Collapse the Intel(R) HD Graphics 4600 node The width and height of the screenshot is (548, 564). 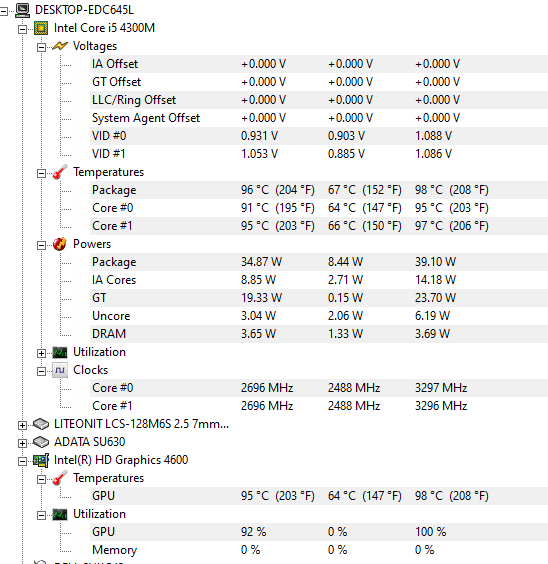click(22, 461)
